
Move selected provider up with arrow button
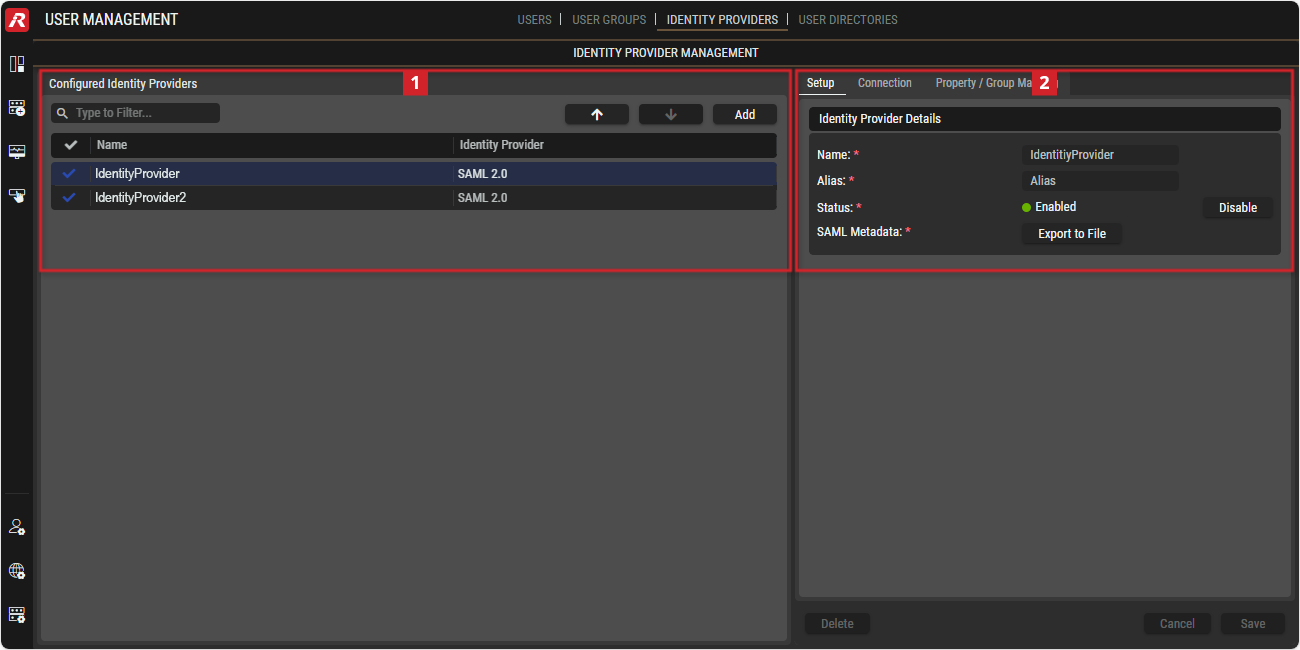(597, 114)
